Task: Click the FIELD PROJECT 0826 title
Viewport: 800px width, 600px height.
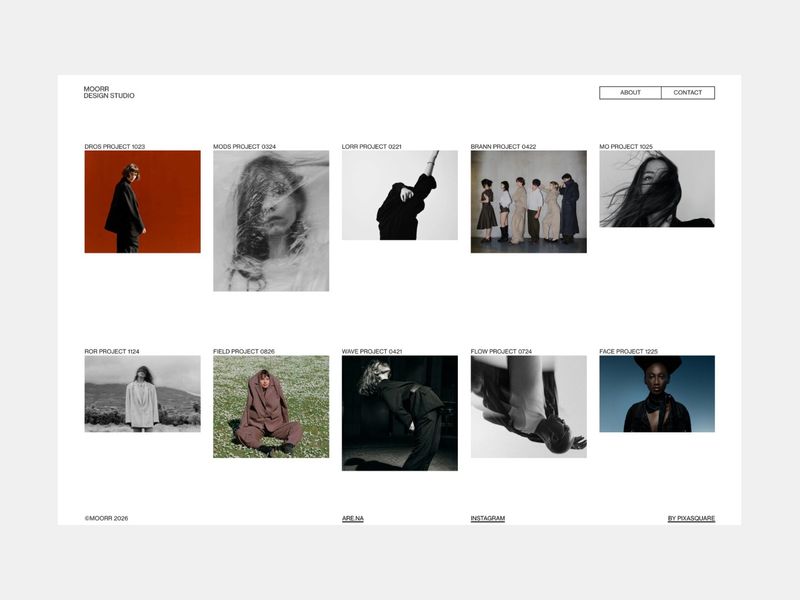Action: tap(244, 352)
